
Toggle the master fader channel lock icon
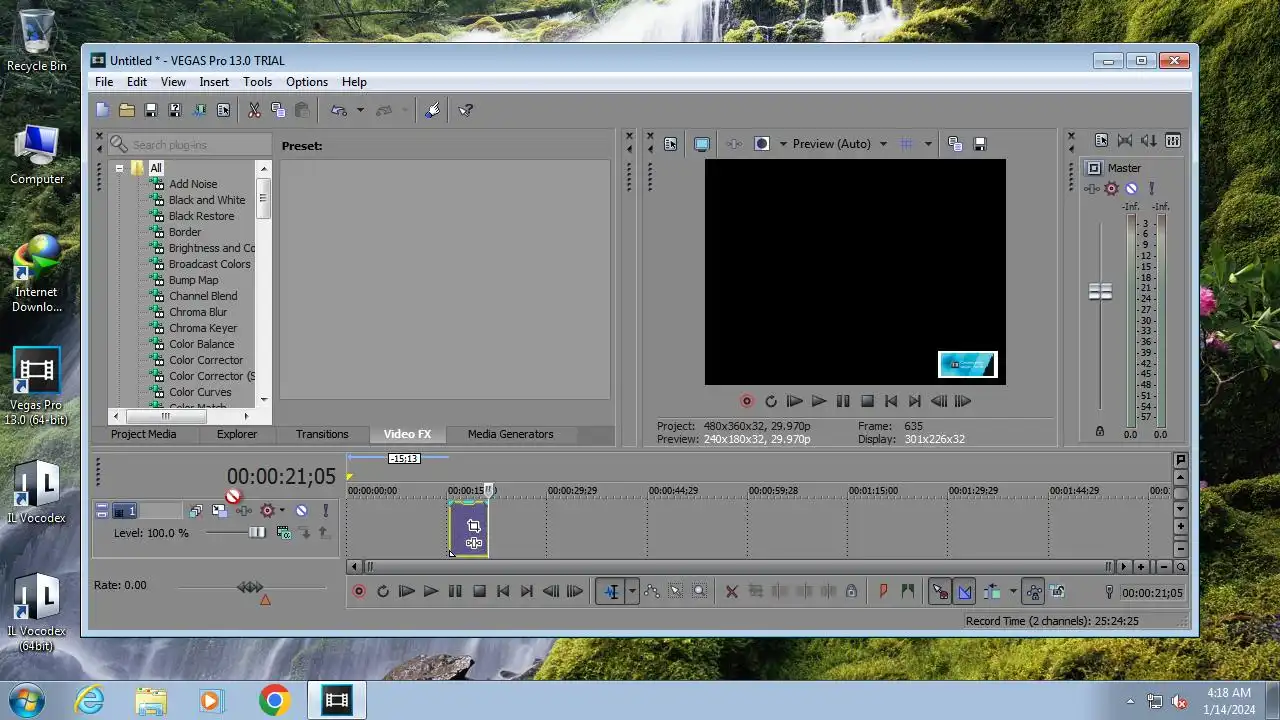coord(1100,431)
